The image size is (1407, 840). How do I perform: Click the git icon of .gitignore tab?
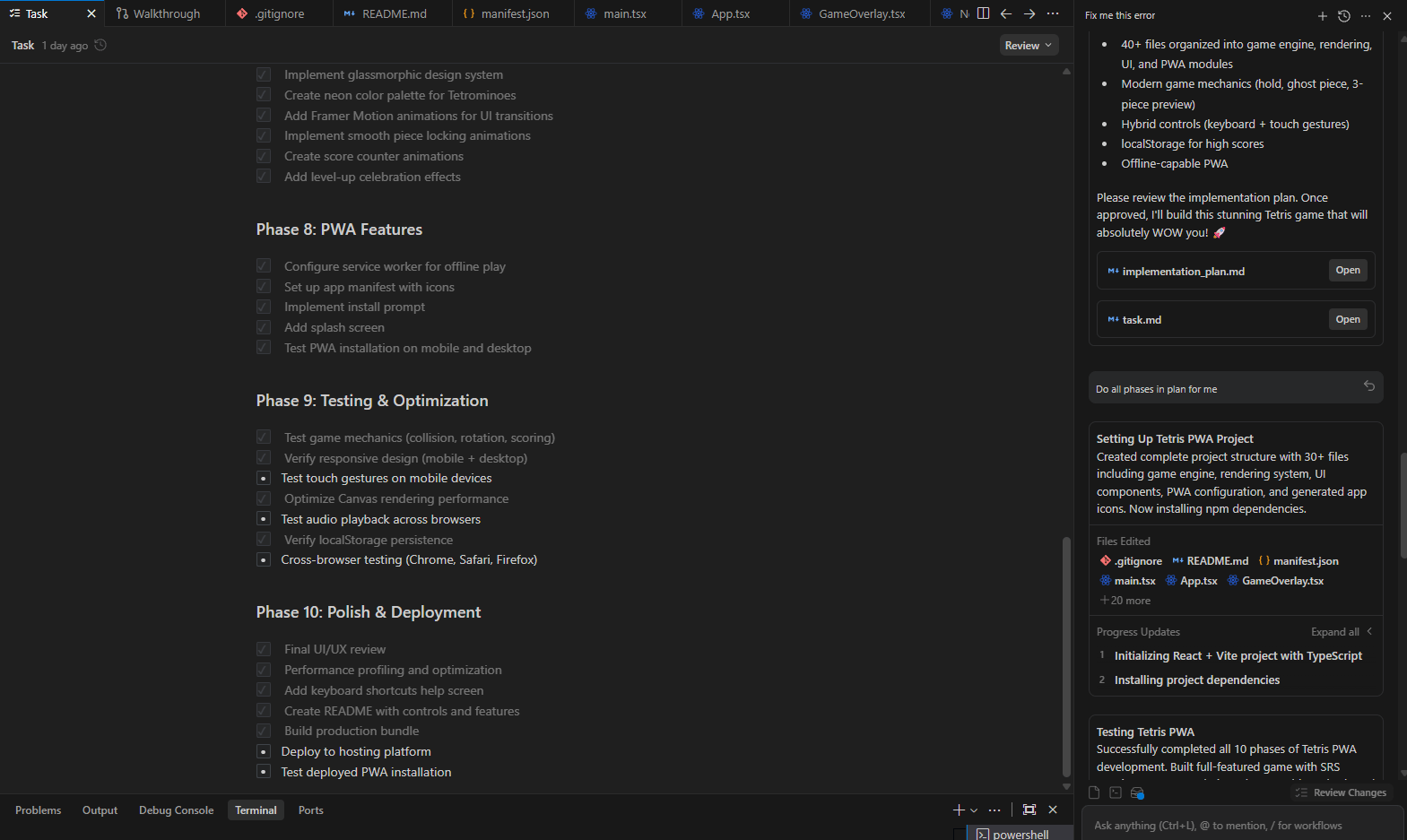click(242, 13)
